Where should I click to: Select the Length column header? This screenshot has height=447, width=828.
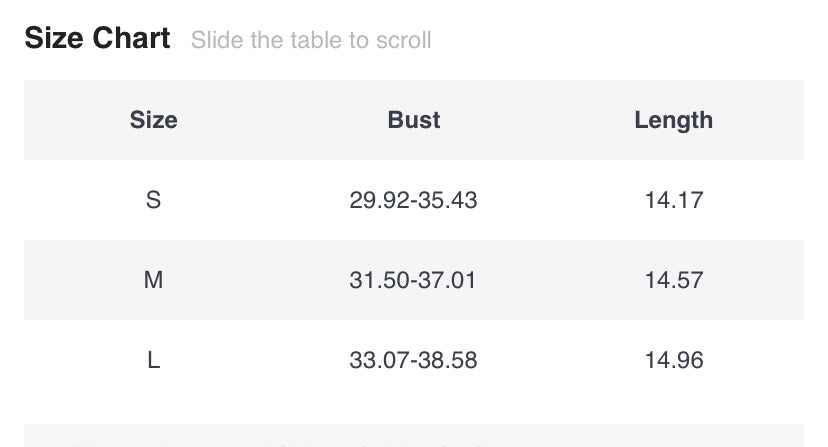(673, 120)
